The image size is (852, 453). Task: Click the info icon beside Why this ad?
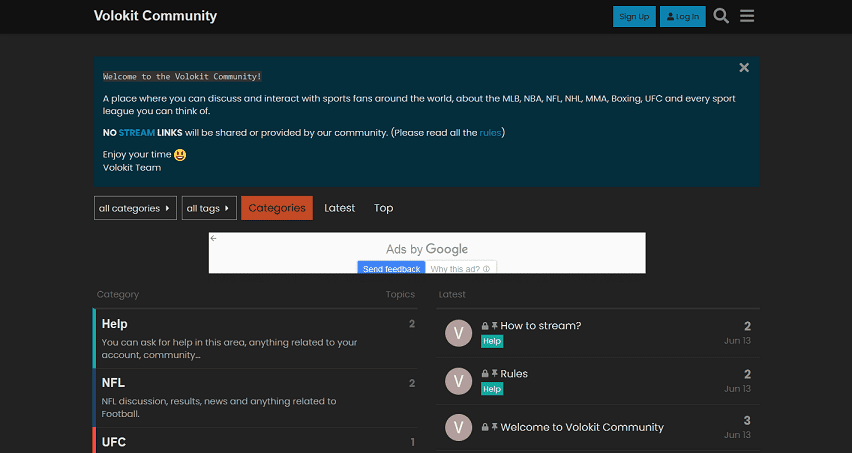[486, 269]
